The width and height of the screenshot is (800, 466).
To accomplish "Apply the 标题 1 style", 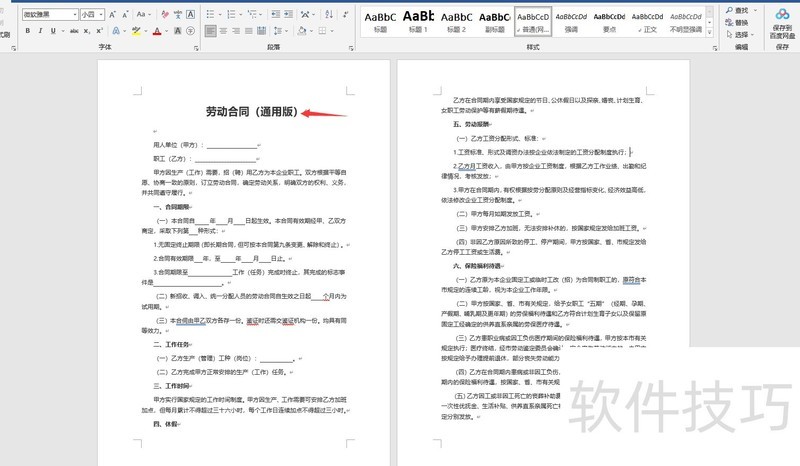I will 417,20.
